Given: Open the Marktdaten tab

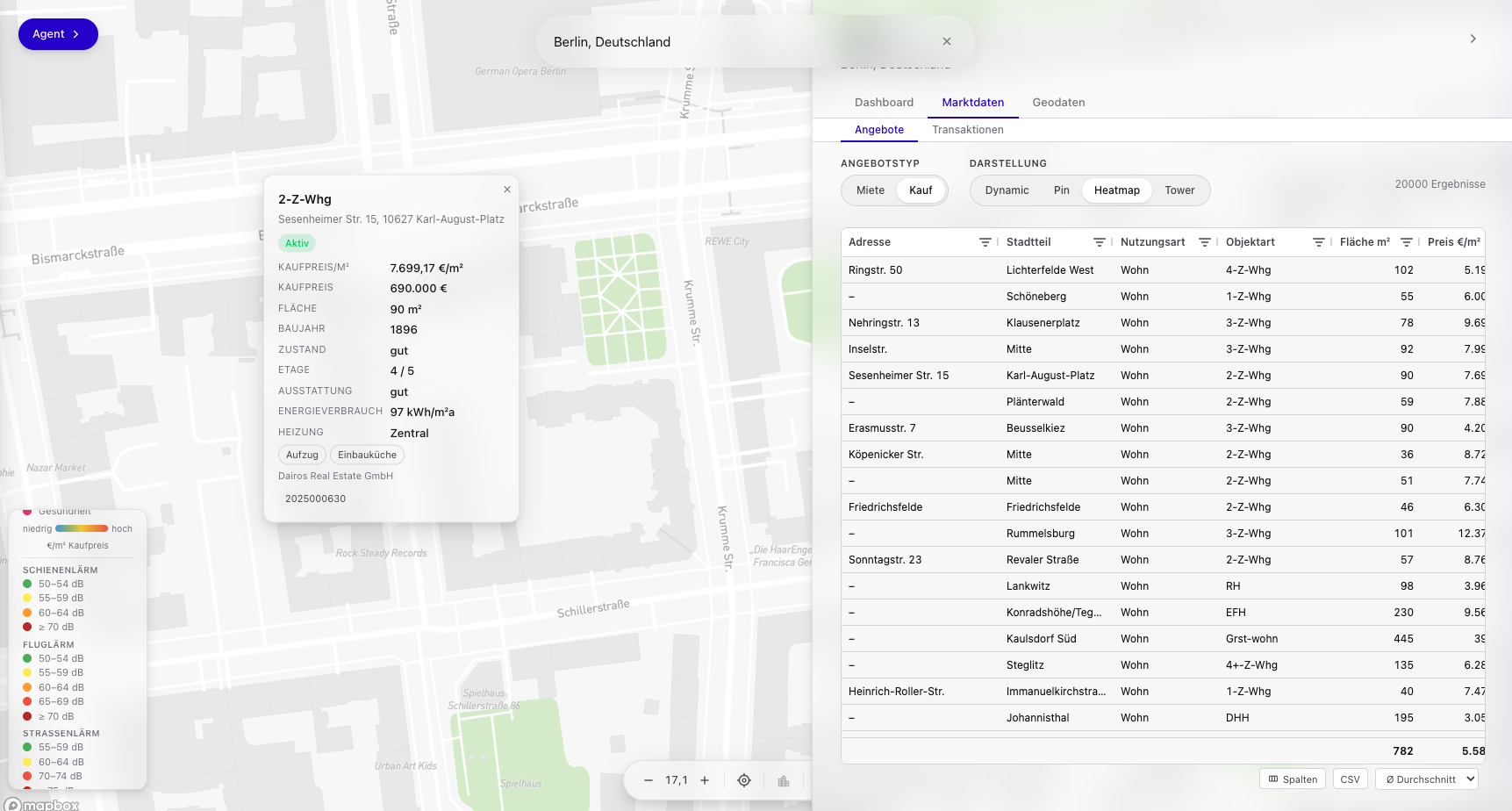Looking at the screenshot, I should pyautogui.click(x=973, y=103).
